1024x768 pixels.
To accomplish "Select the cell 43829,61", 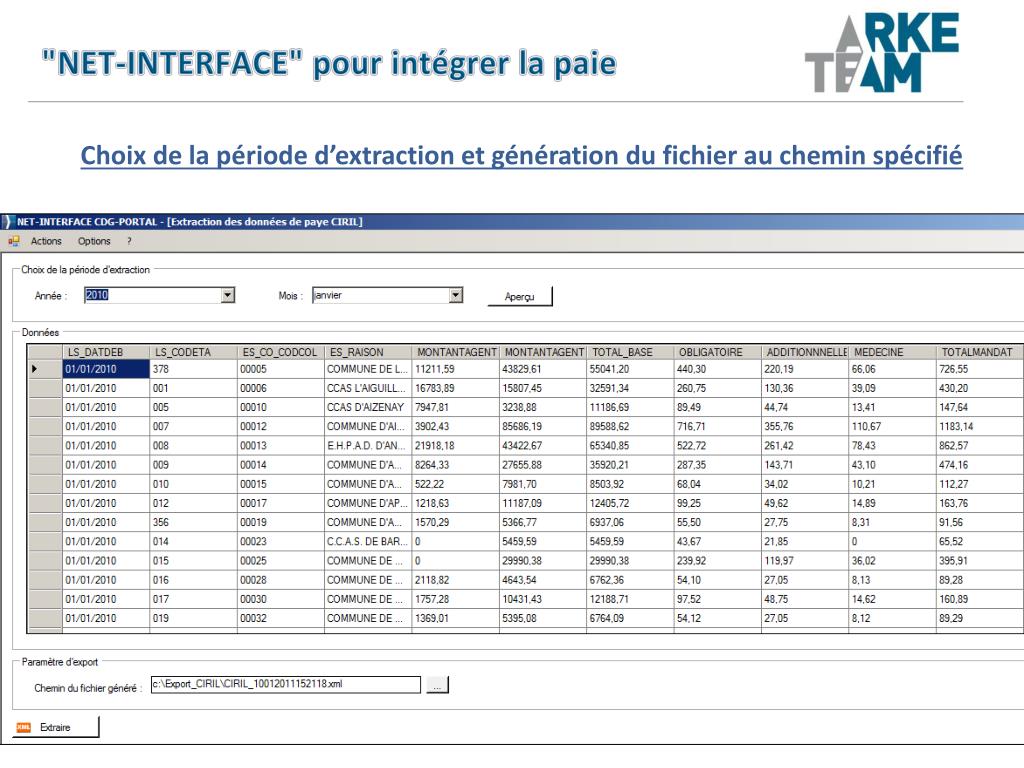I will pos(543,369).
